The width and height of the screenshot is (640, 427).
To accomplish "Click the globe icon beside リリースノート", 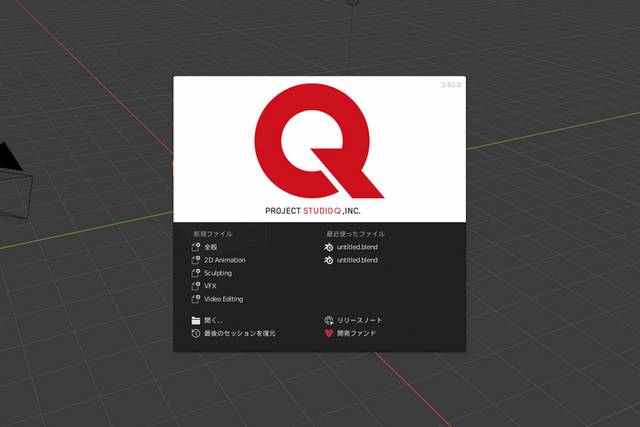I will click(329, 320).
